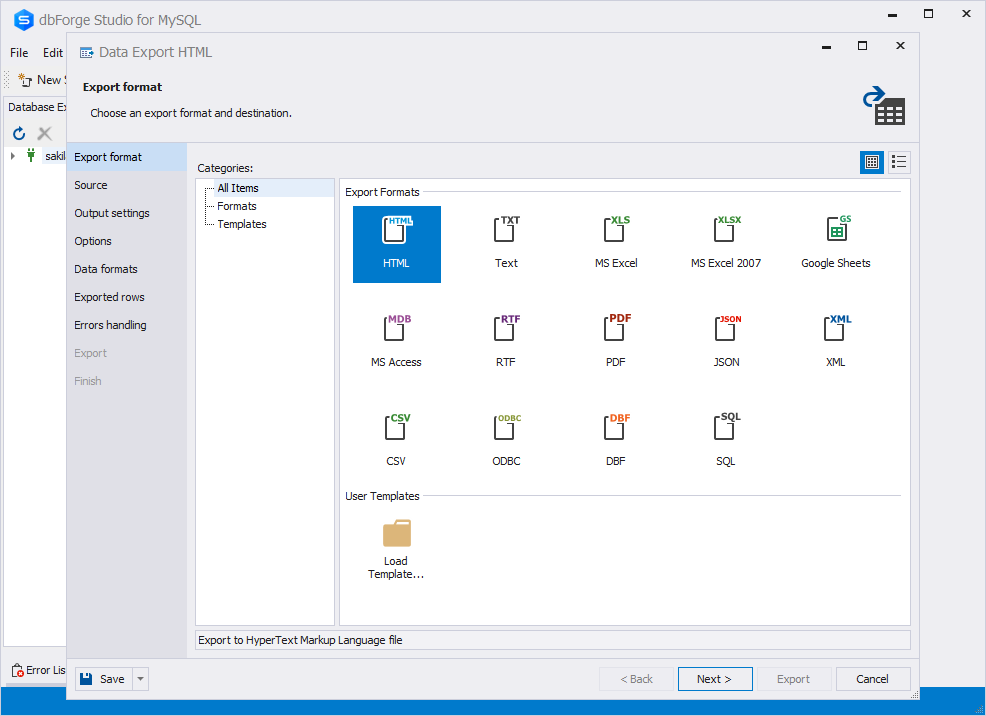Select MS Excel 2007 XLSX format
Image resolution: width=986 pixels, height=716 pixels.
(726, 244)
